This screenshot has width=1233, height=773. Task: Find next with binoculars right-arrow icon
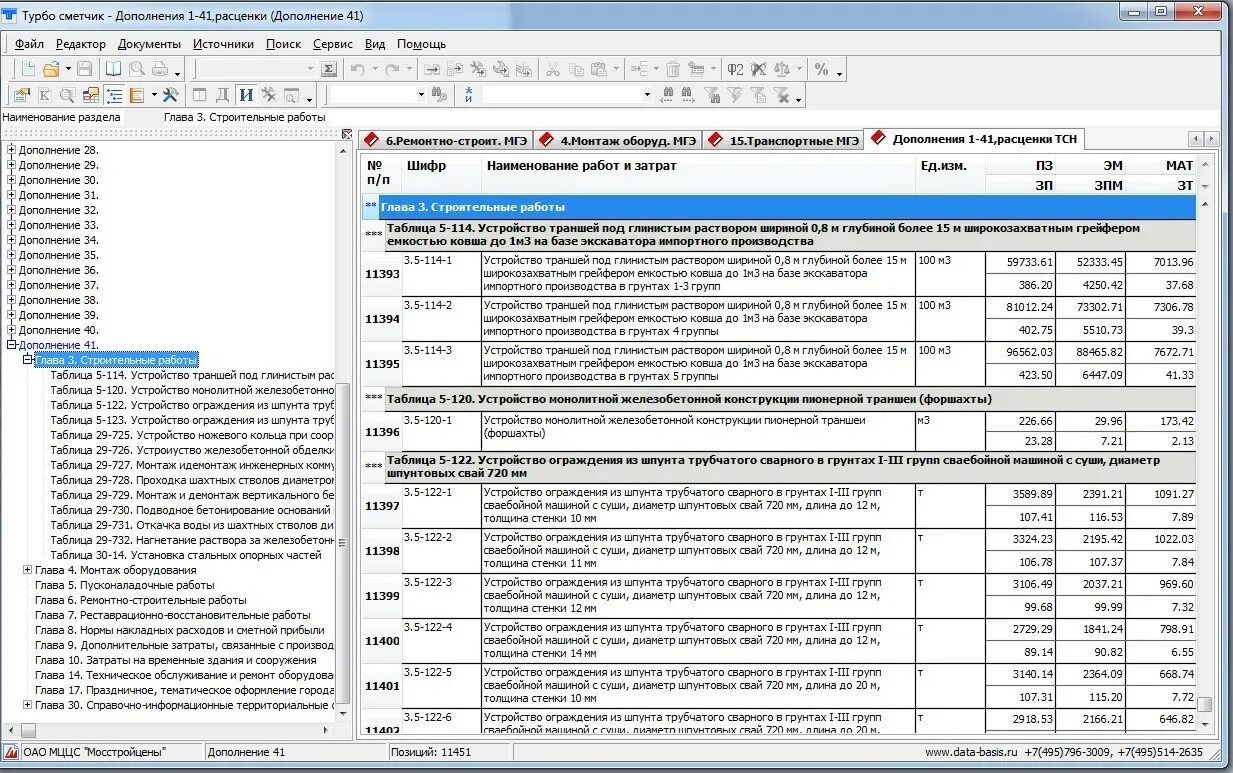coord(687,95)
